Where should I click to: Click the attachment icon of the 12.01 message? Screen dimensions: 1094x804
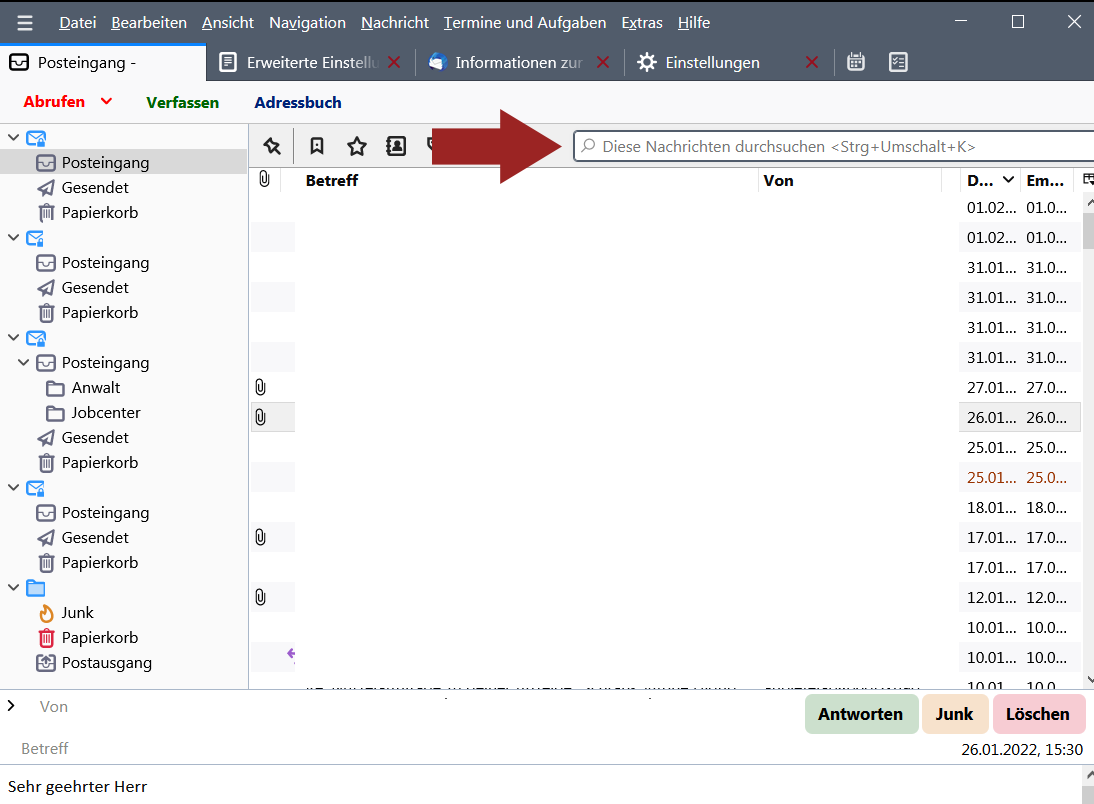click(x=260, y=597)
